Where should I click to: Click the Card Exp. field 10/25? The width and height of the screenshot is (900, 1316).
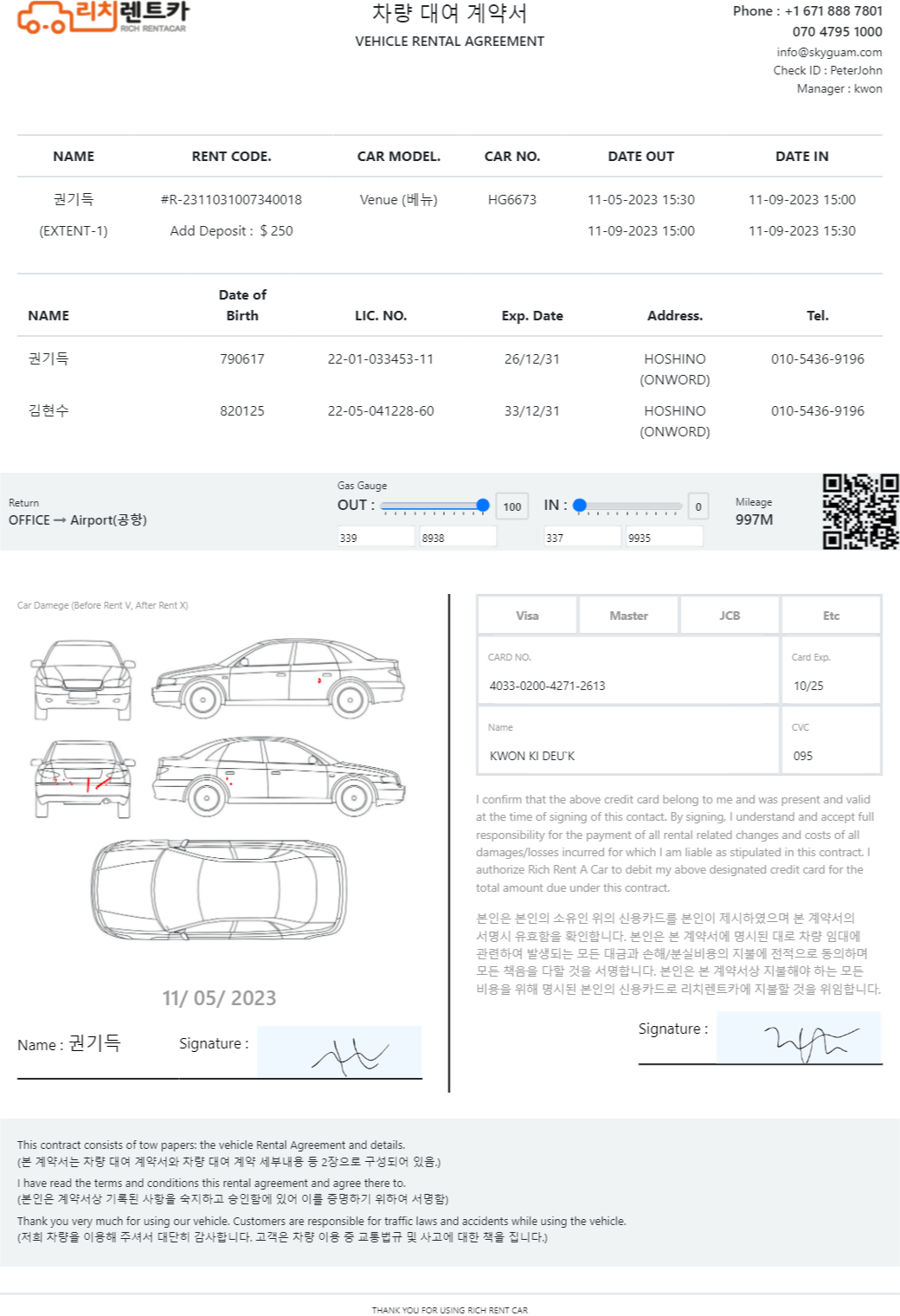pyautogui.click(x=831, y=670)
